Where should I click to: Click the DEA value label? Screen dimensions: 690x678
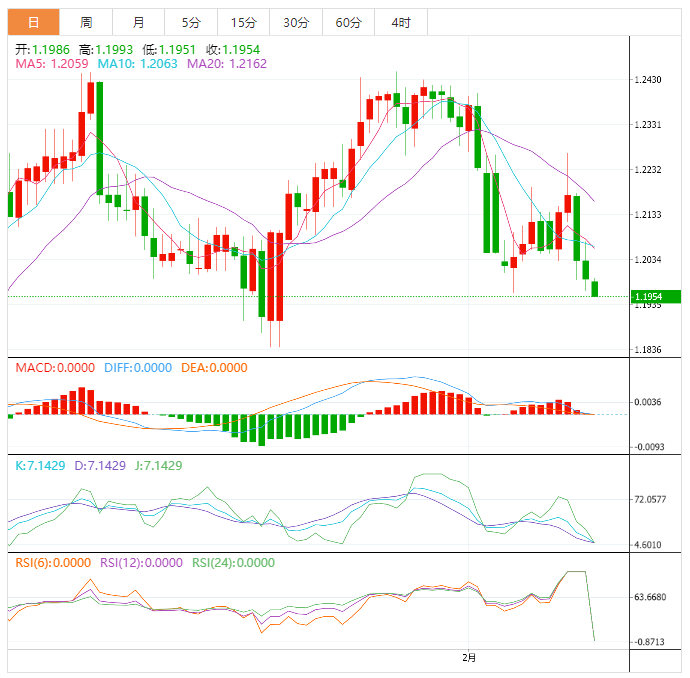213,368
